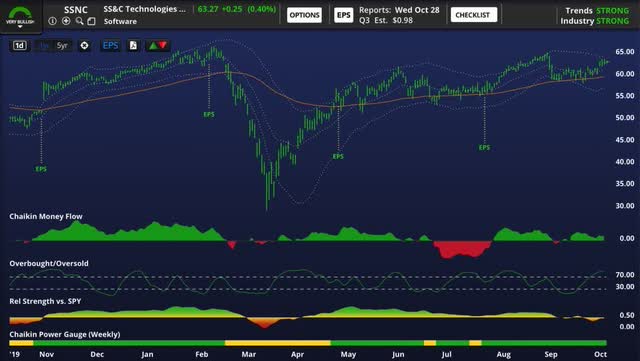Click the late-July EPS chart marker
This screenshot has height=361, width=640.
[x=484, y=147]
